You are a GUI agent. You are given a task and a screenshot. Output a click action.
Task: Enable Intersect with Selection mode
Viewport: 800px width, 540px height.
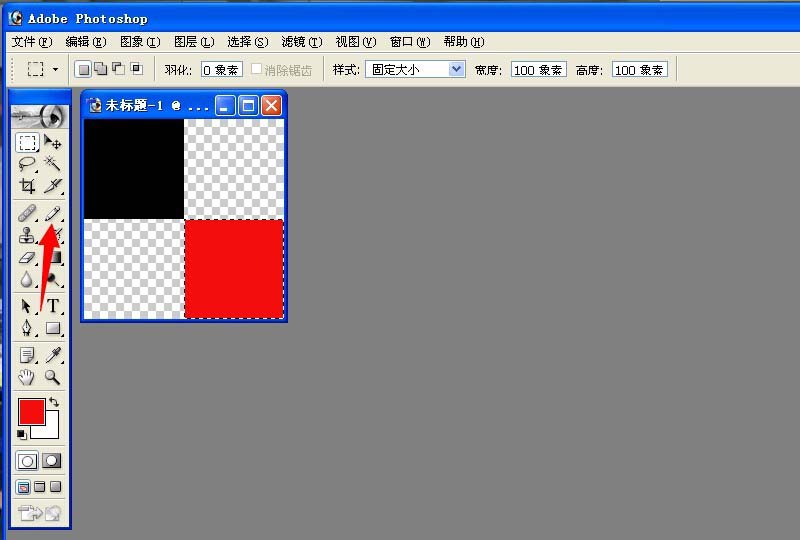point(136,69)
